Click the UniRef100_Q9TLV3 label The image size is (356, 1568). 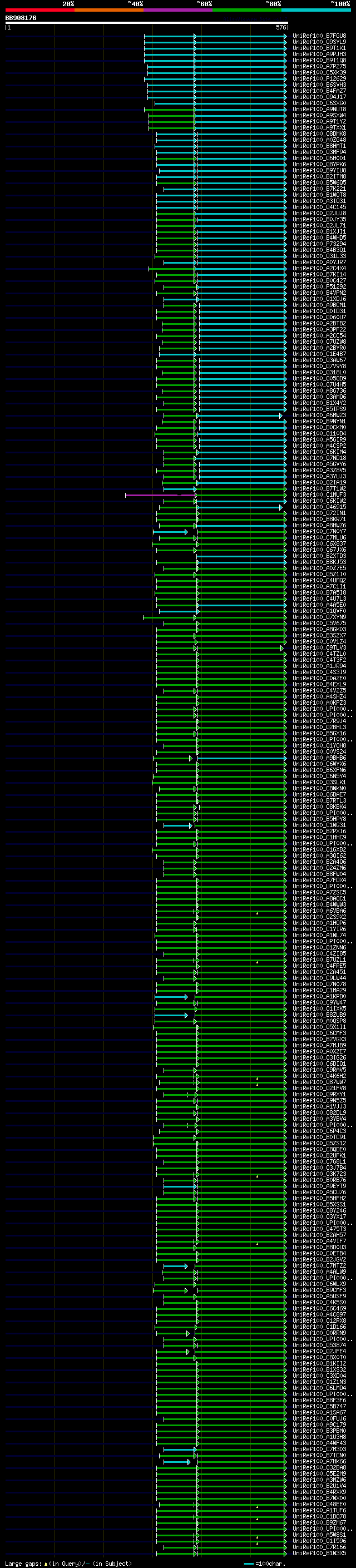(319, 648)
